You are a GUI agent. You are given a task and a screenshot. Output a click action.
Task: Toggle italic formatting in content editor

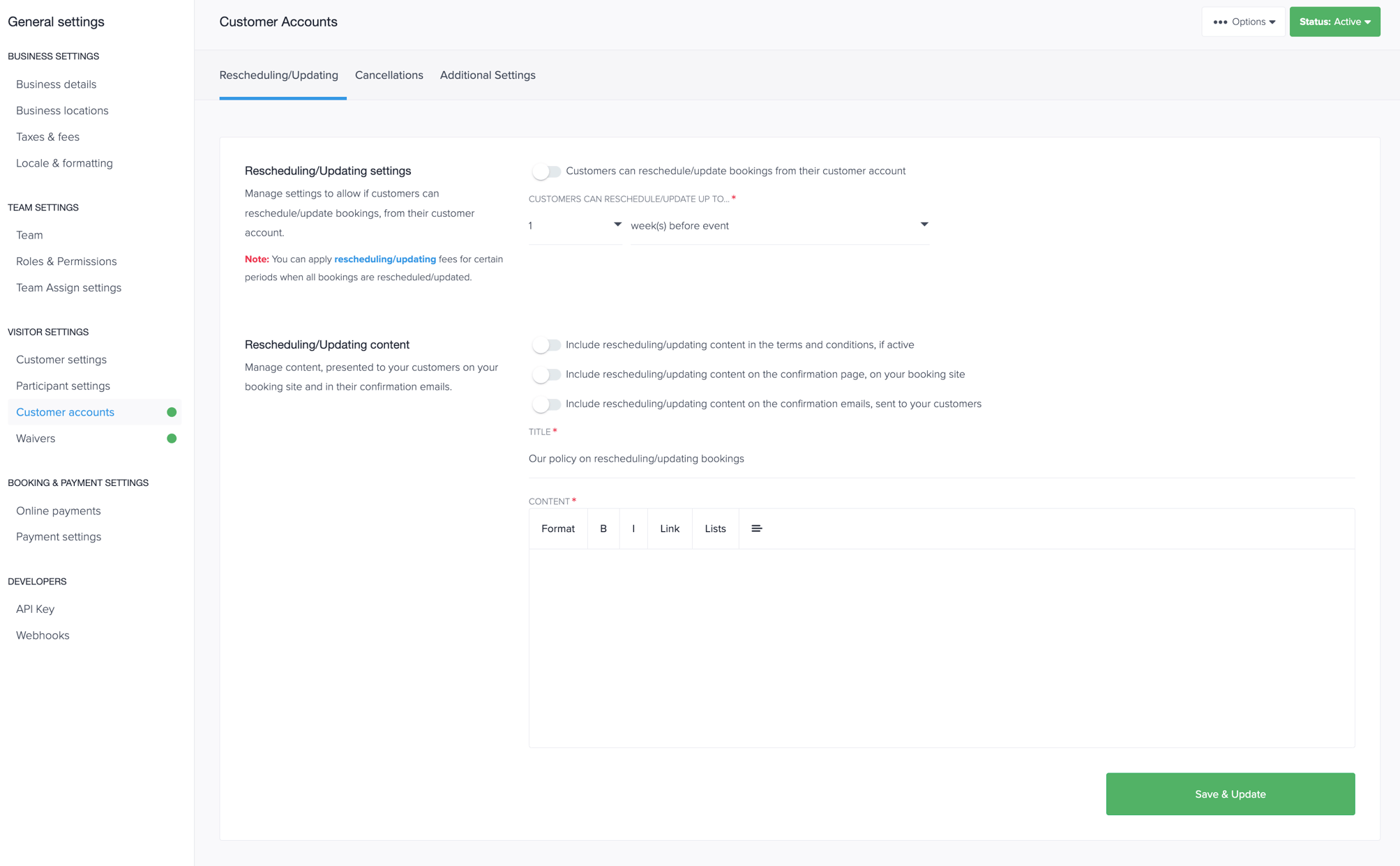coord(633,529)
